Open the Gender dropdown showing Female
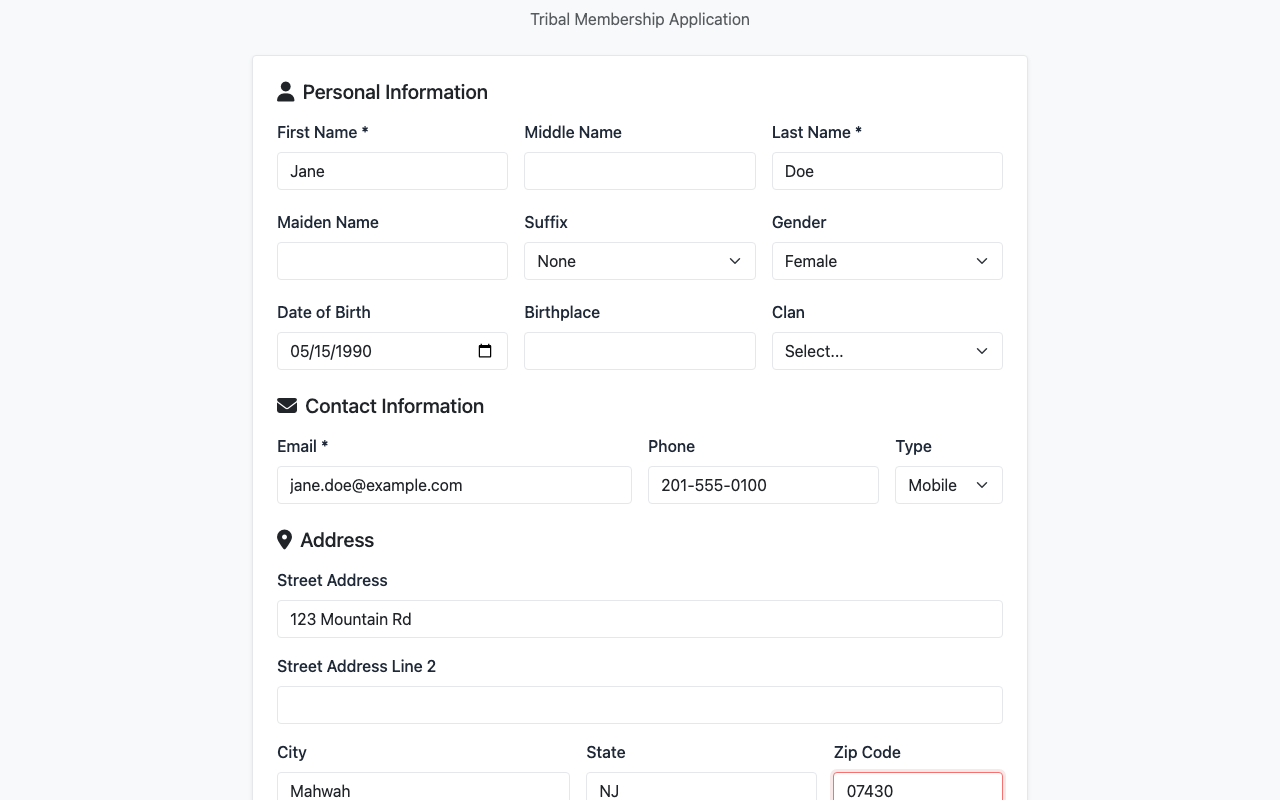Viewport: 1280px width, 800px height. click(886, 261)
